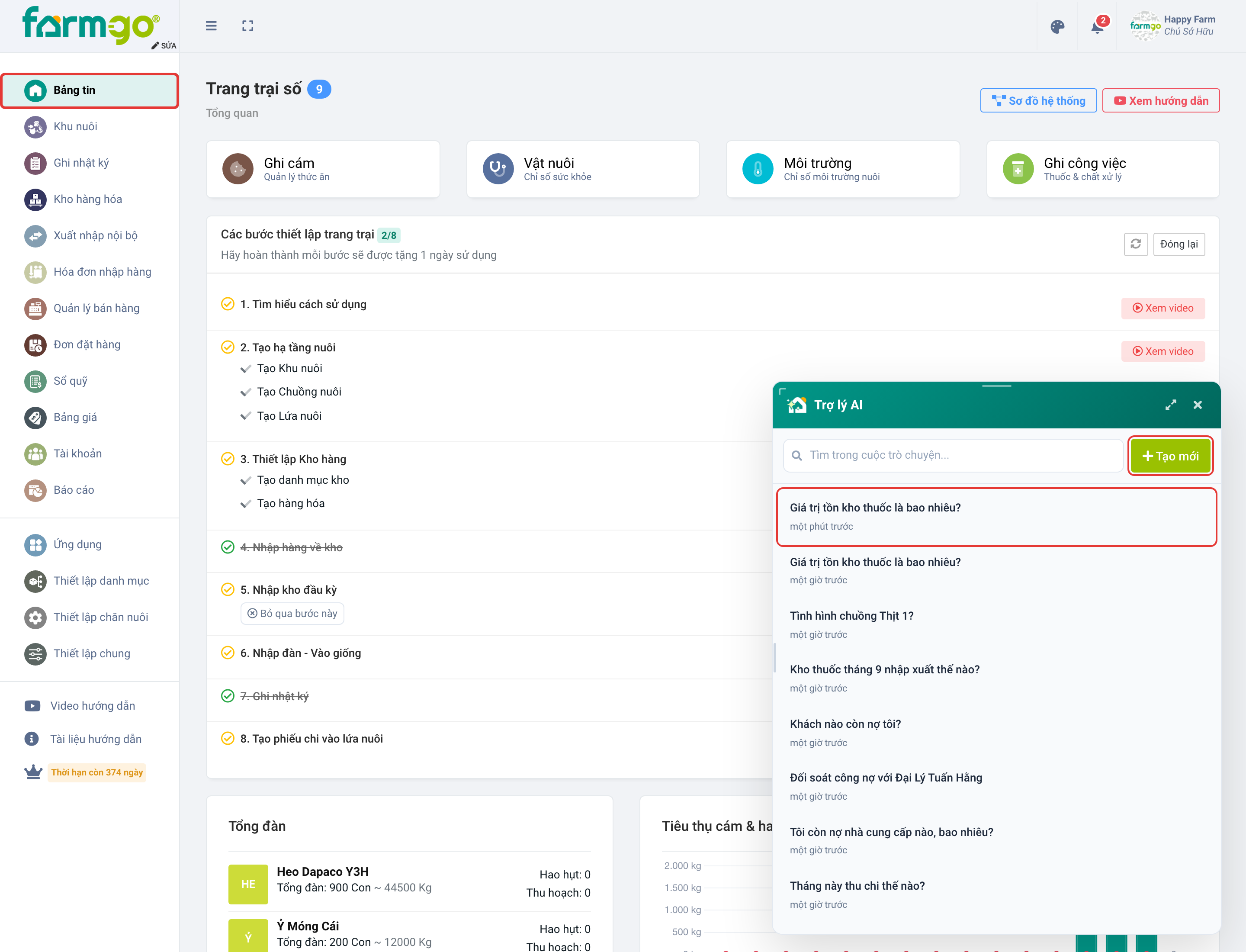This screenshot has height=952, width=1246.
Task: Click the Ứng dụng icon
Action: [35, 544]
